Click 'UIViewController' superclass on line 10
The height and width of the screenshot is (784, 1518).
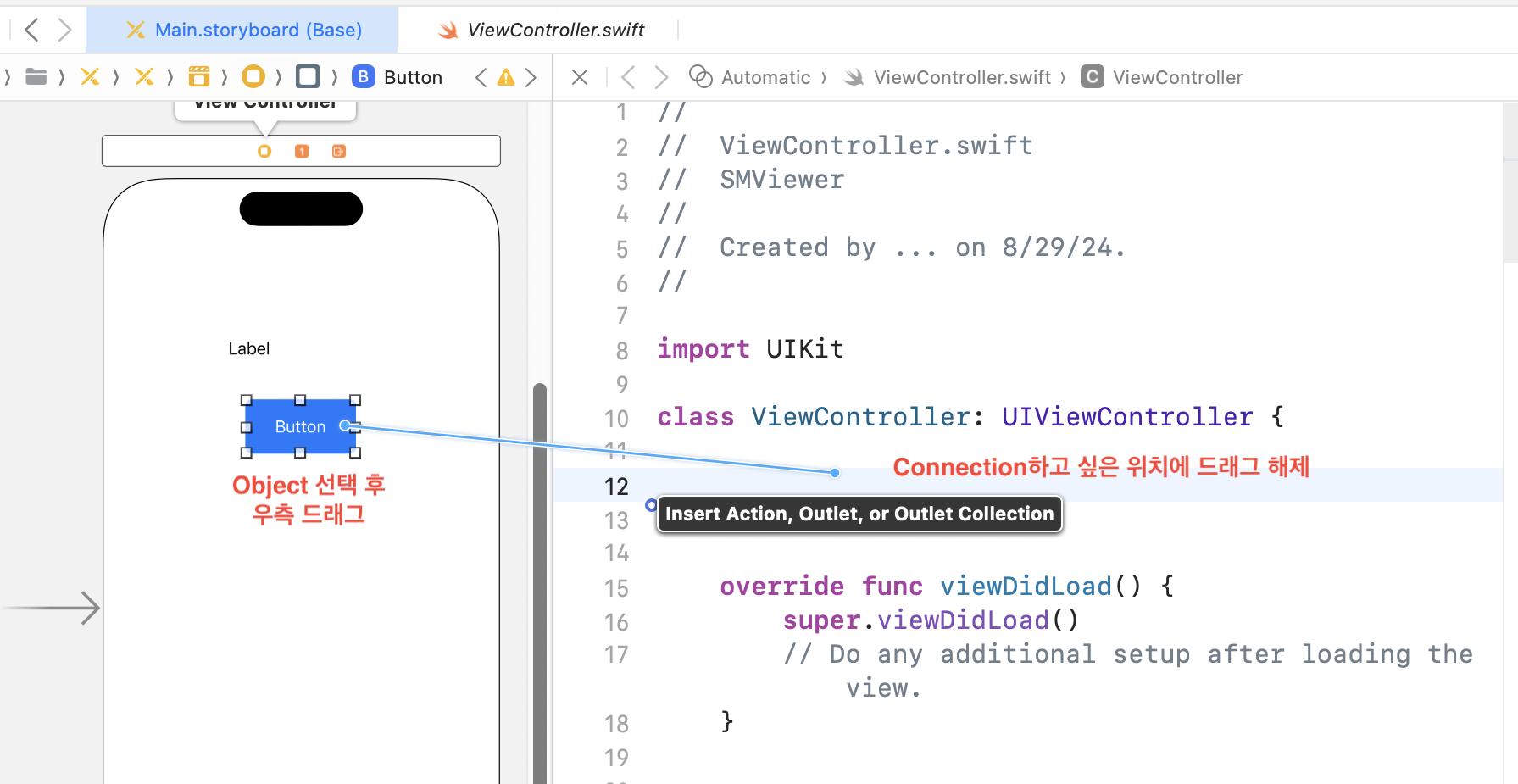(1127, 417)
